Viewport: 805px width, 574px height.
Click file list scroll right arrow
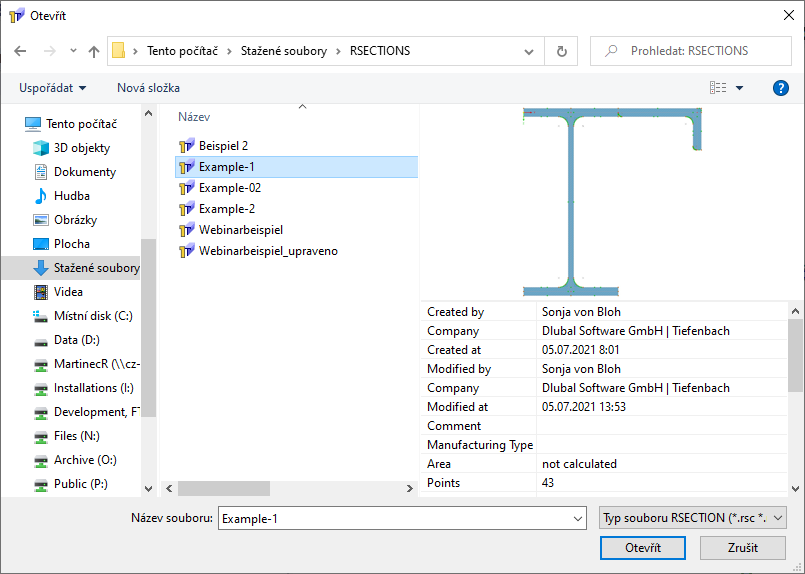tap(409, 489)
